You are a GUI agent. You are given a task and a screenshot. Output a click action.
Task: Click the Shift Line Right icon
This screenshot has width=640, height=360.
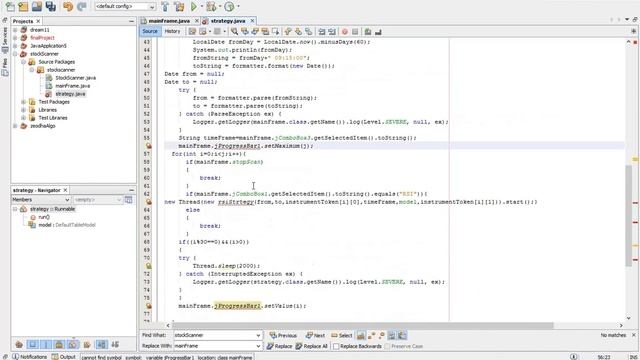332,31
